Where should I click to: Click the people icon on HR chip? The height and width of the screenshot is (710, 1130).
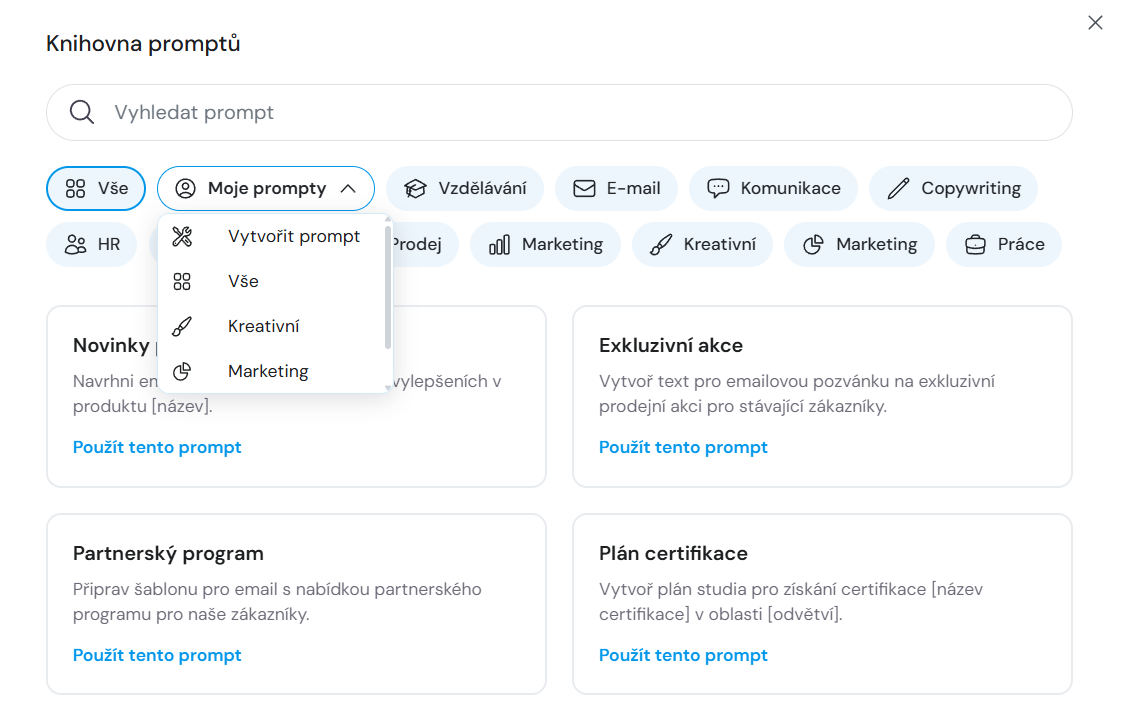click(75, 244)
